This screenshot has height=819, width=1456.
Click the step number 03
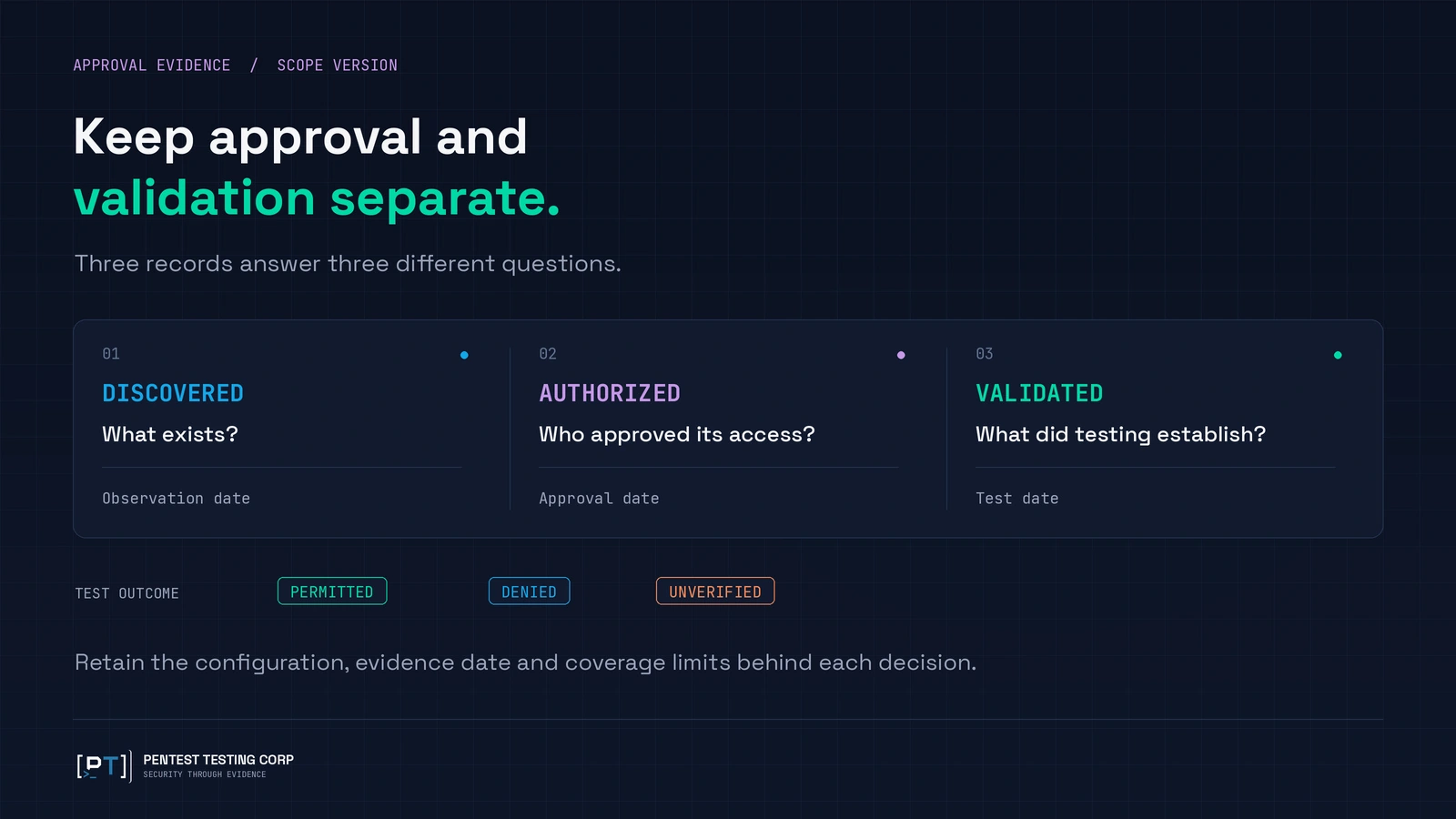tap(985, 353)
